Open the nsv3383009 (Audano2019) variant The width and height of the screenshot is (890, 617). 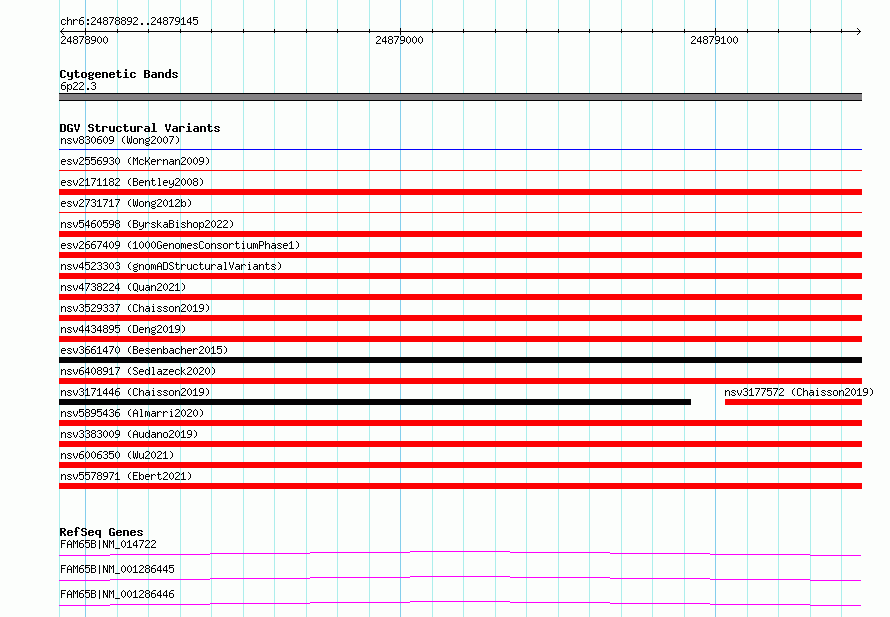[x=129, y=434]
